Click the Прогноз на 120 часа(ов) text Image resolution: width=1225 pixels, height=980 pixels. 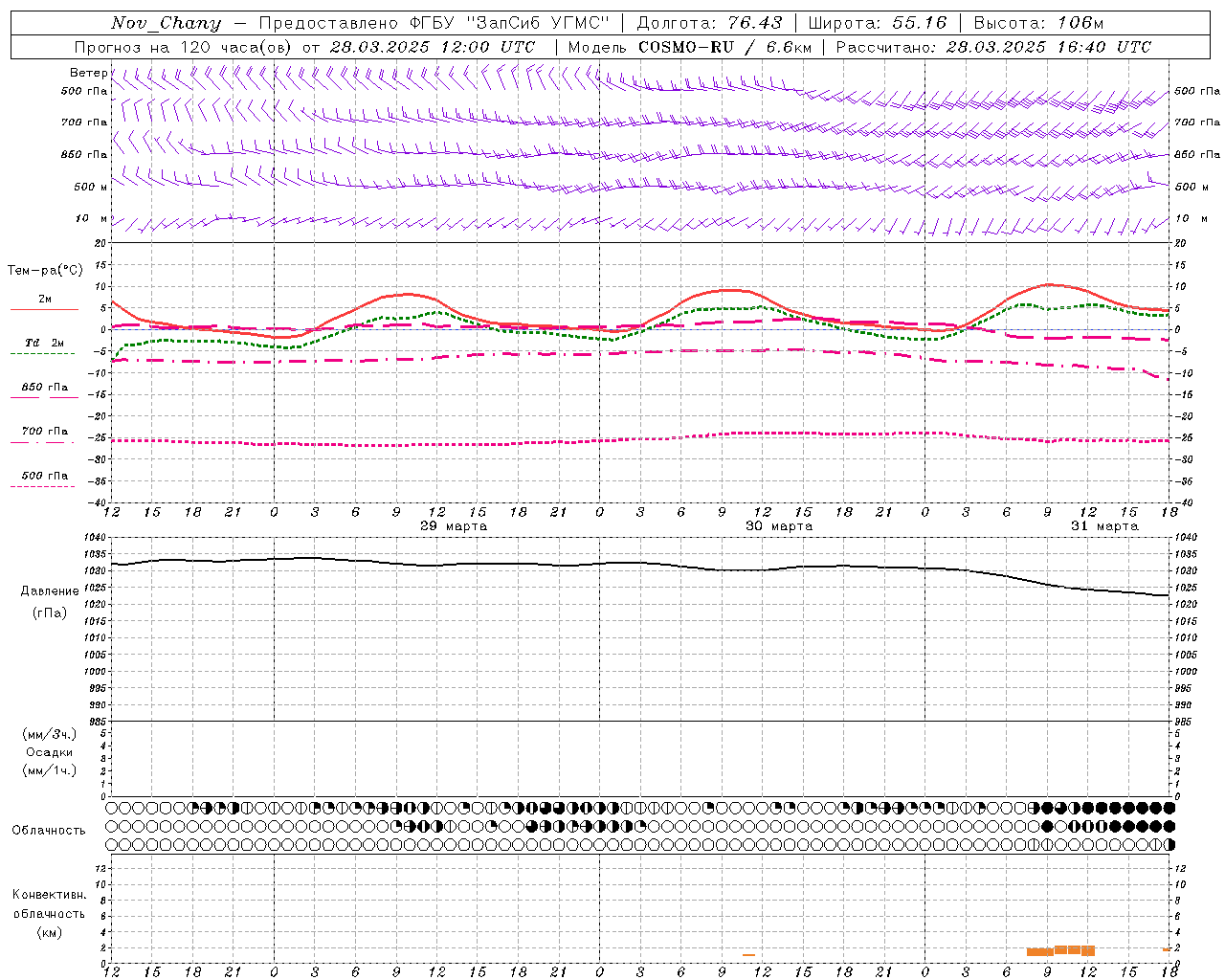184,47
